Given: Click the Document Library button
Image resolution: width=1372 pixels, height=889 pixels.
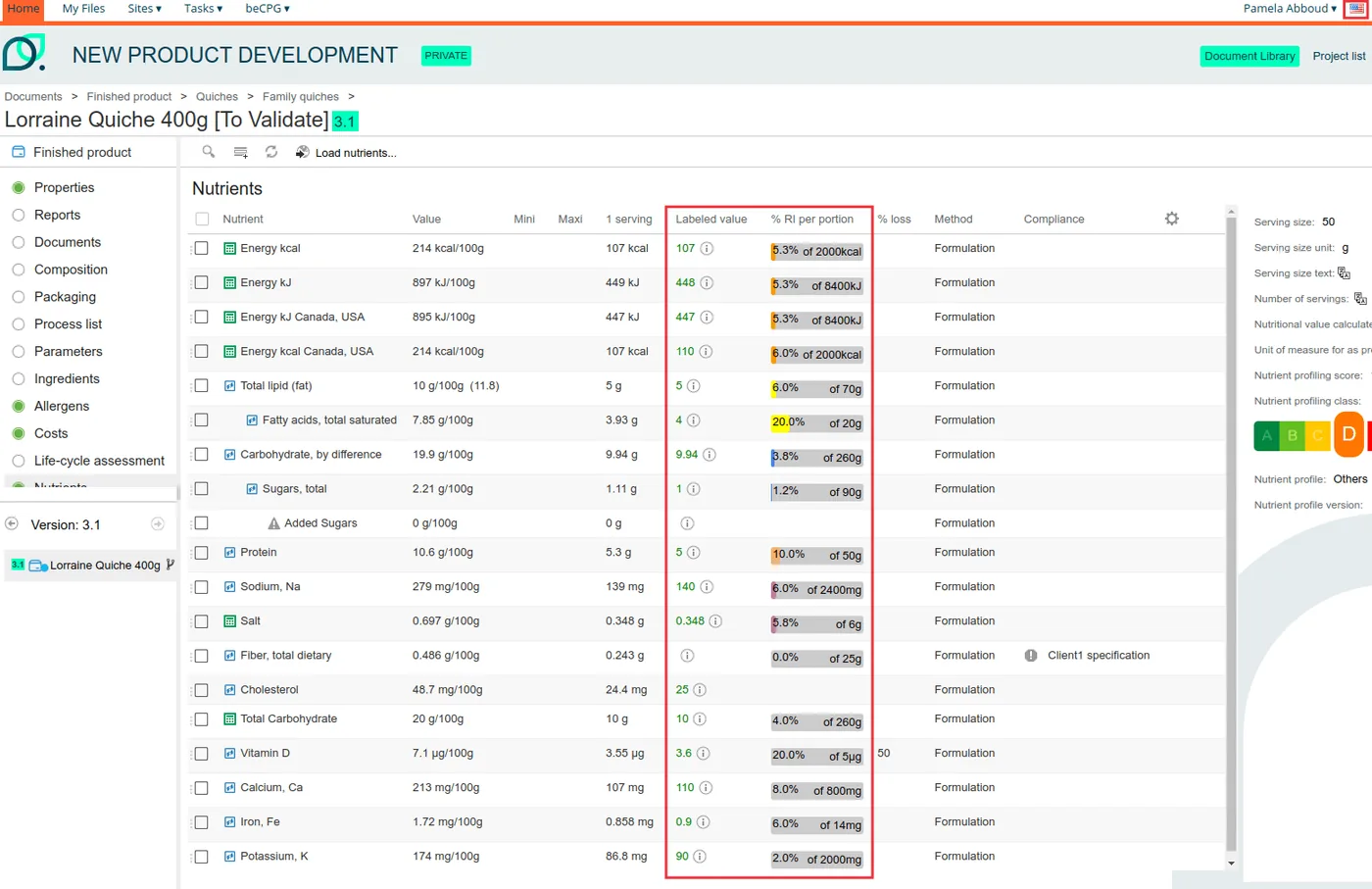Looking at the screenshot, I should click(x=1249, y=56).
